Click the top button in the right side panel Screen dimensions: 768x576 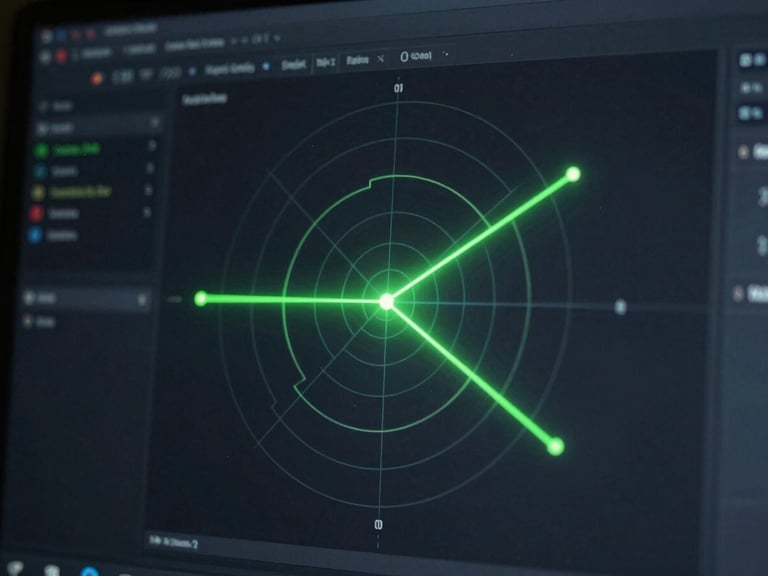(752, 60)
